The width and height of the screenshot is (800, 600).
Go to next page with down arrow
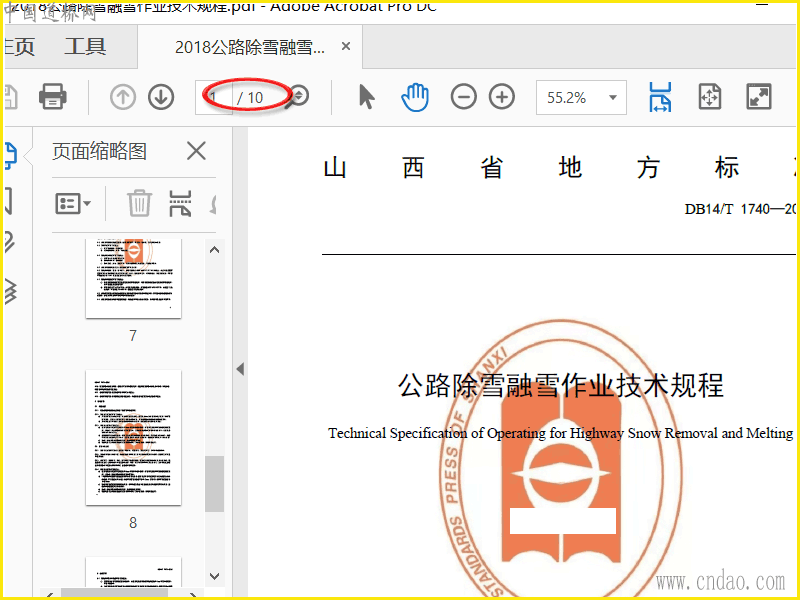[x=161, y=97]
